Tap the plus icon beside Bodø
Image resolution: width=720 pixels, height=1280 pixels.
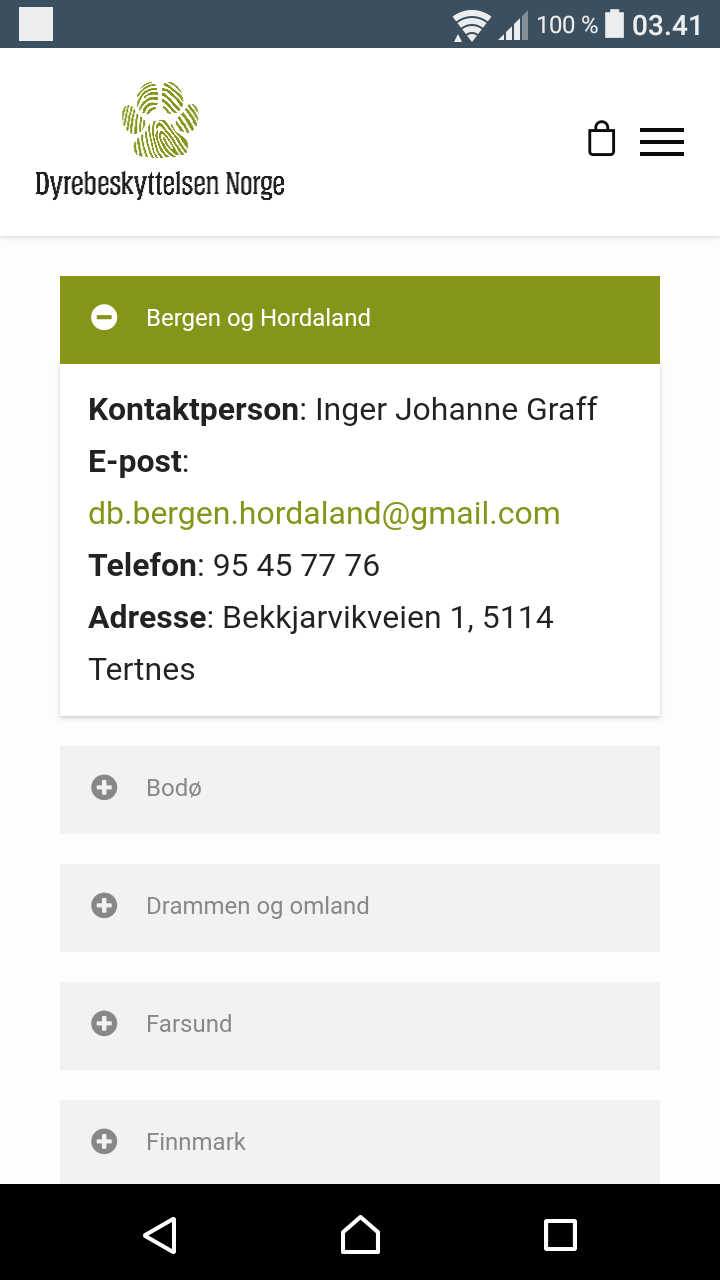coord(104,788)
